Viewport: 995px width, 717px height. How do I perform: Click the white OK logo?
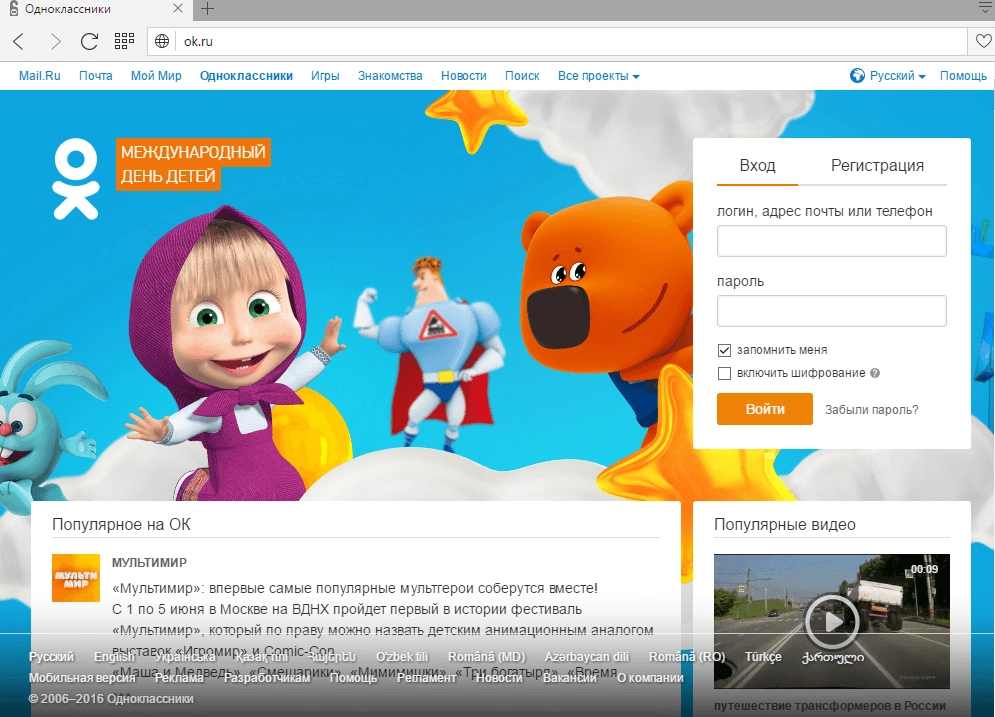coord(76,179)
